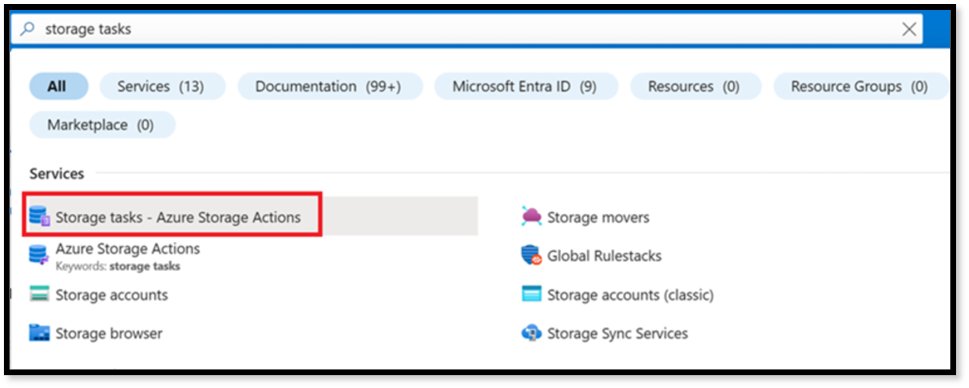Filter results by Services (13)
Image resolution: width=969 pixels, height=388 pixels.
[x=162, y=86]
